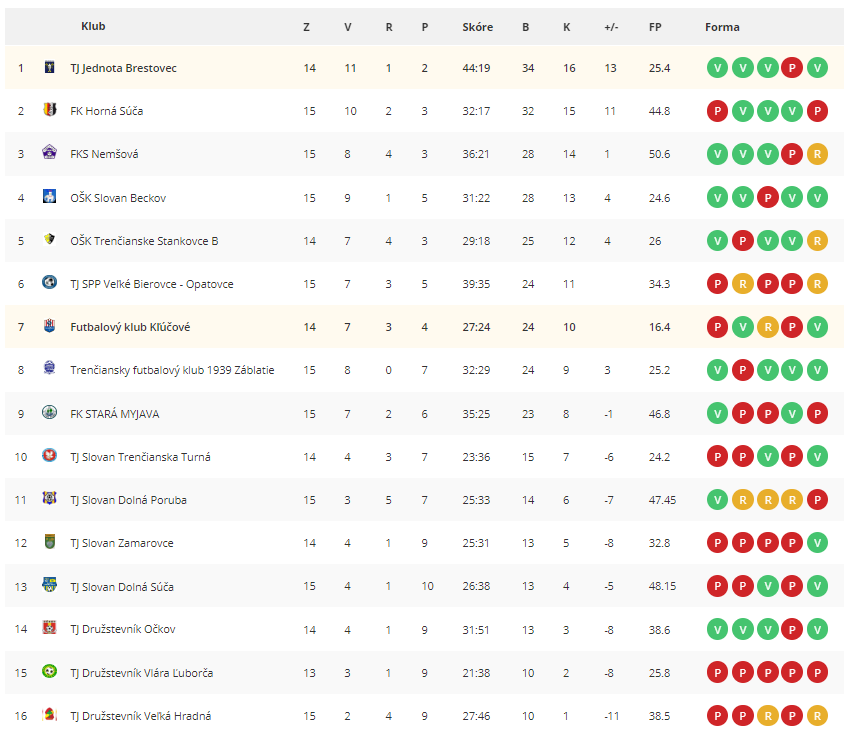Click the FKS Nemšová club crest
The width and height of the screenshot is (851, 740).
point(49,153)
